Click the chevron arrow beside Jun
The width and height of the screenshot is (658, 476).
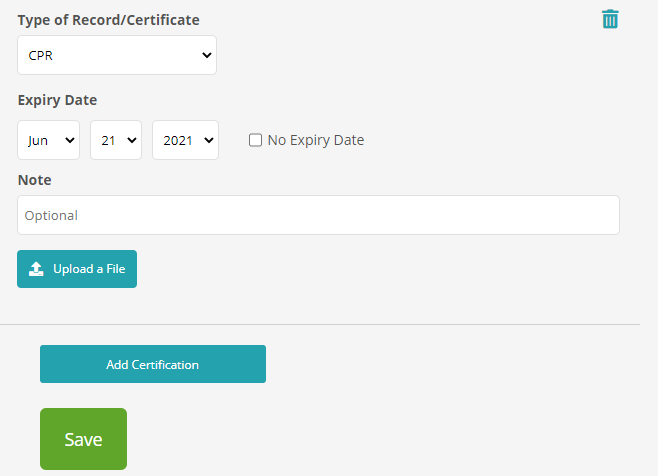pos(70,141)
